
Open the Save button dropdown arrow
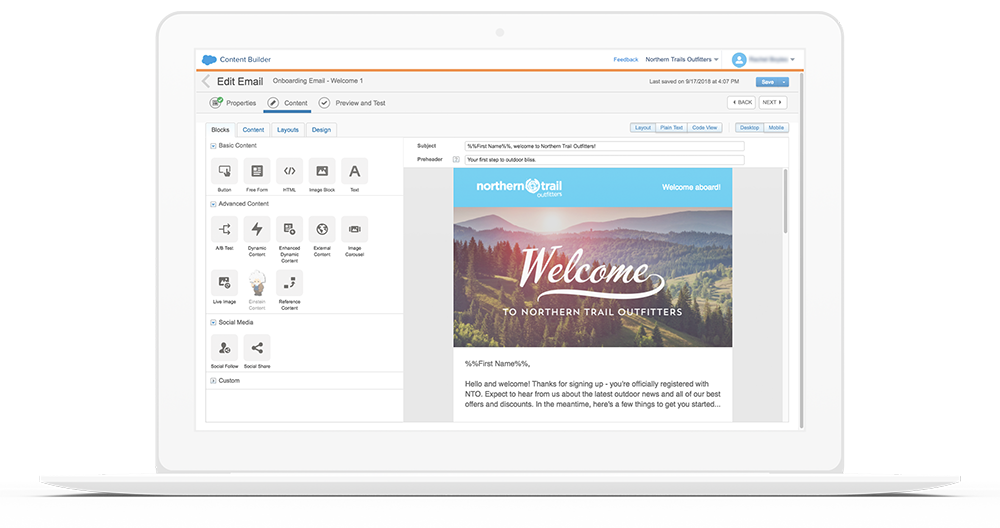(x=784, y=82)
